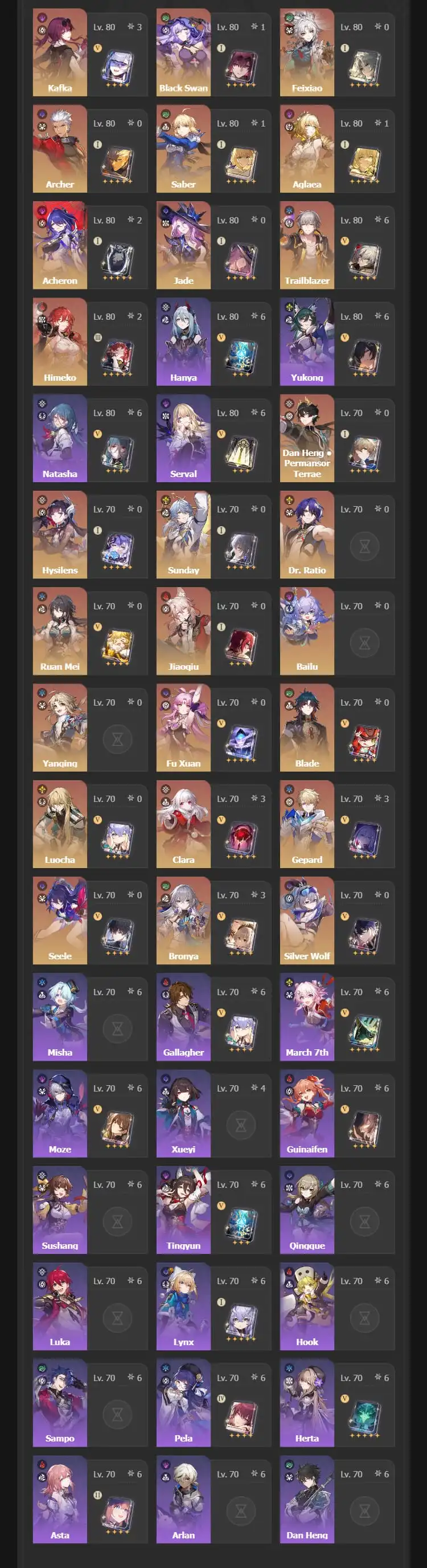427x1568 pixels.
Task: Click Silver Wolf's character portrait
Action: [306, 921]
